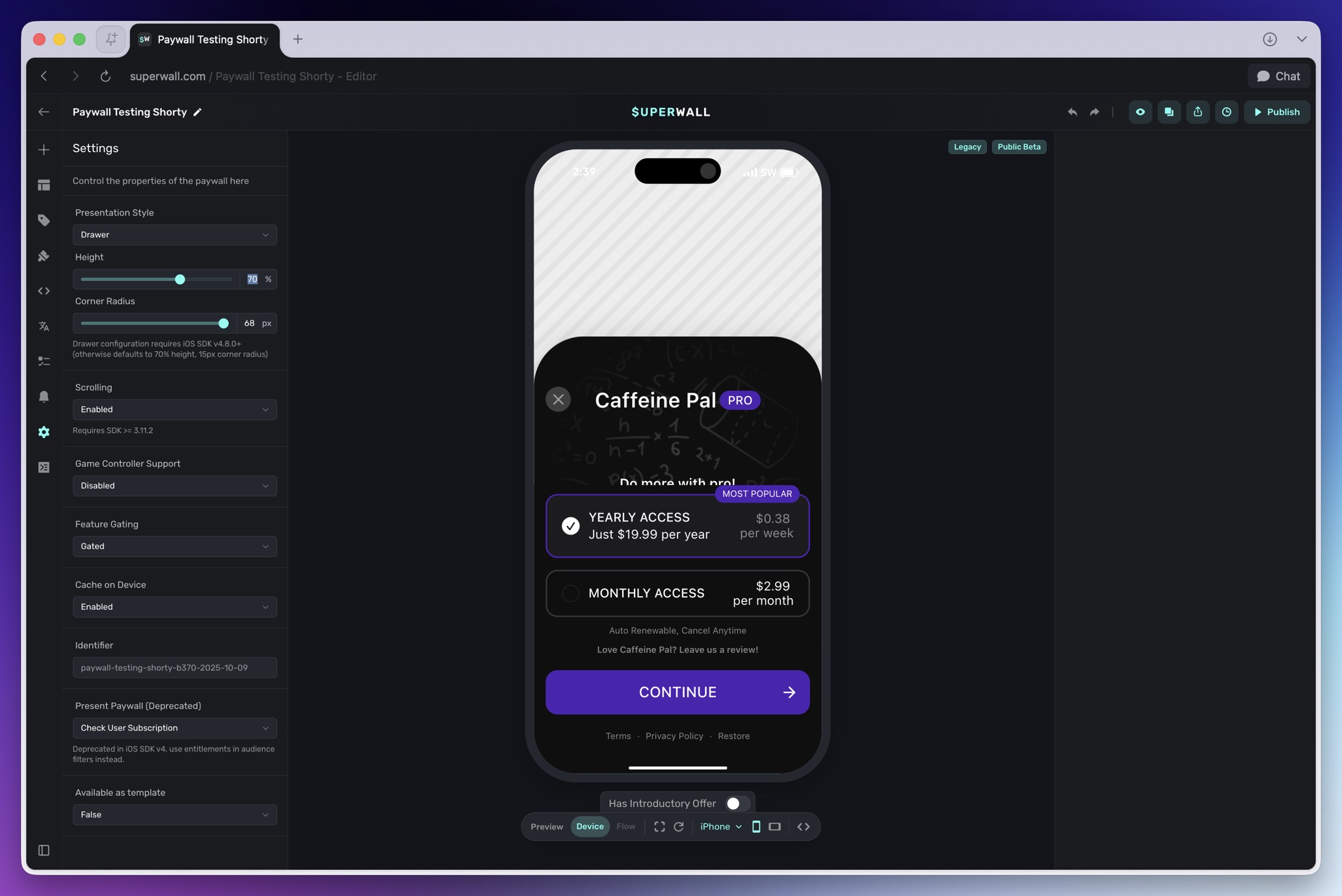Open the checklist icon in sidebar
Screen dimensions: 1342x896
44,361
